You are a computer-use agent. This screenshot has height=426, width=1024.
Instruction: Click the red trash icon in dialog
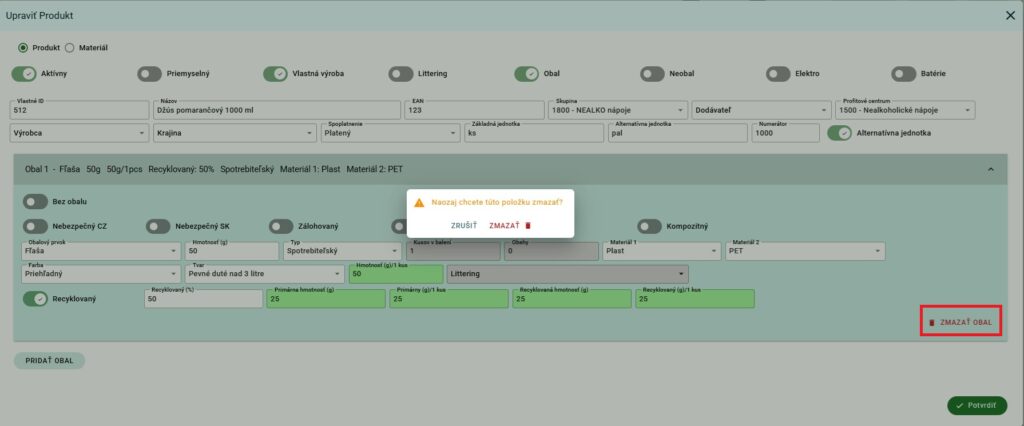(x=528, y=226)
